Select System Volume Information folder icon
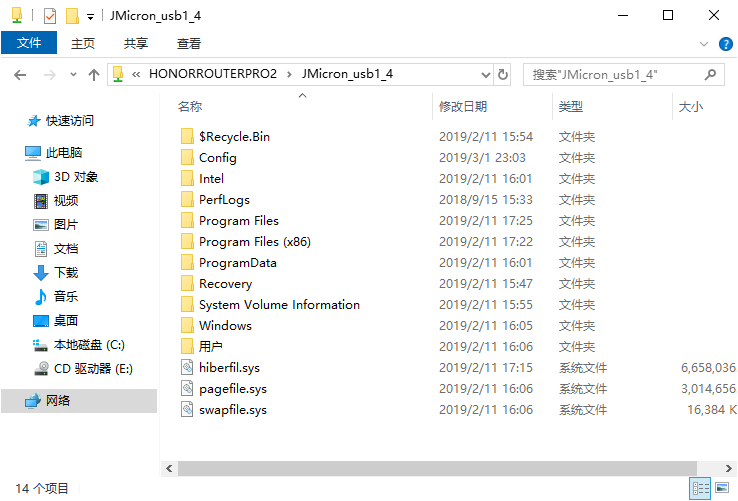738x501 pixels. [x=187, y=305]
